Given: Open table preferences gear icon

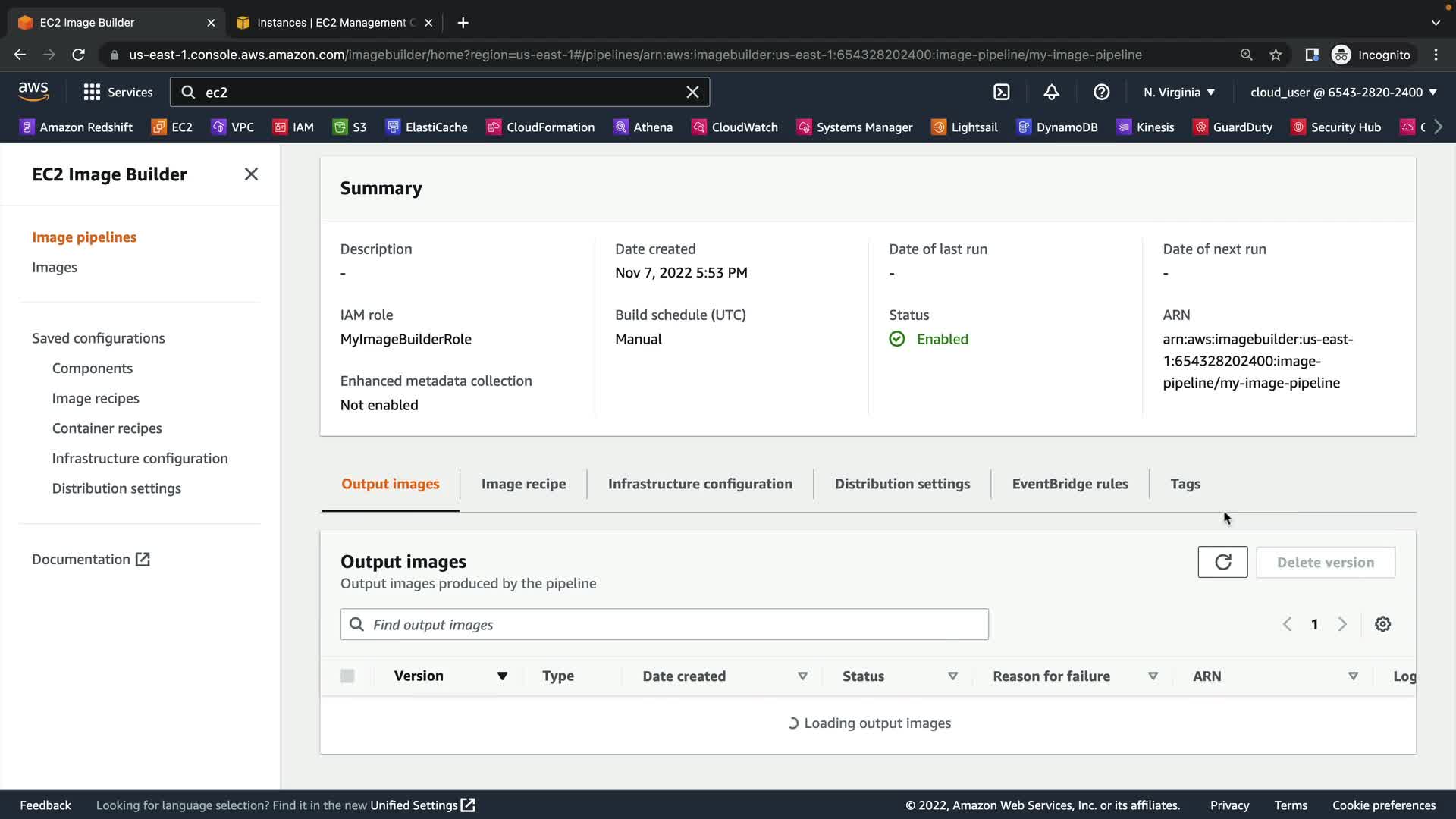Looking at the screenshot, I should click(1382, 624).
